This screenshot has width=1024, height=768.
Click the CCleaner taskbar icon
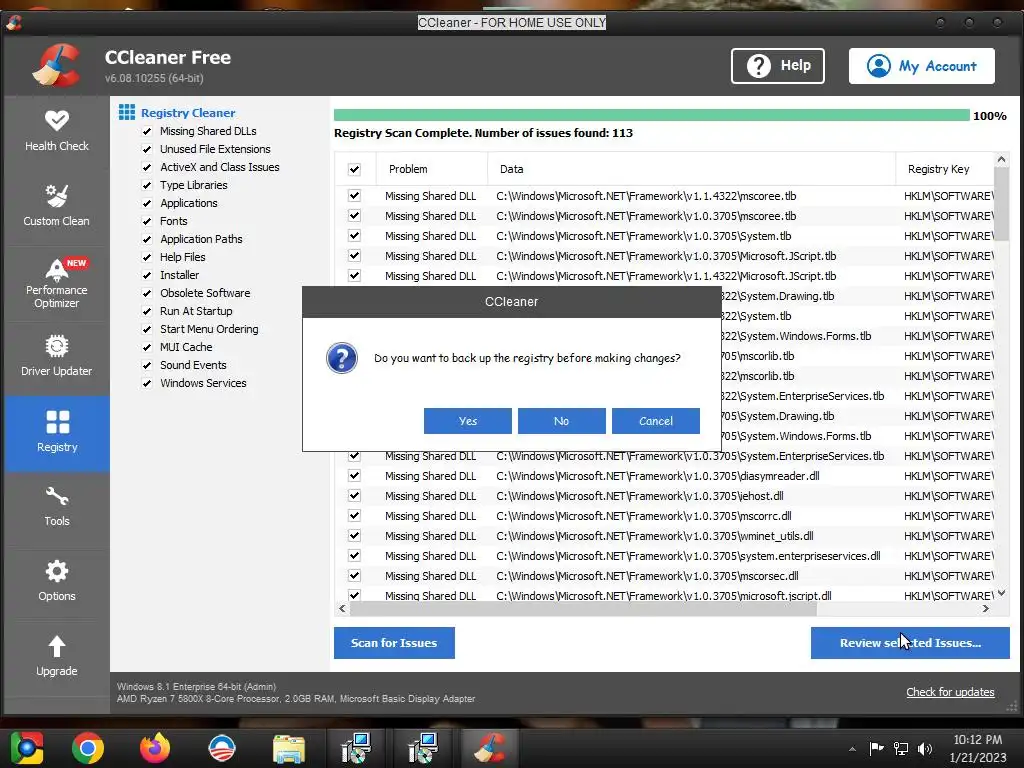490,748
